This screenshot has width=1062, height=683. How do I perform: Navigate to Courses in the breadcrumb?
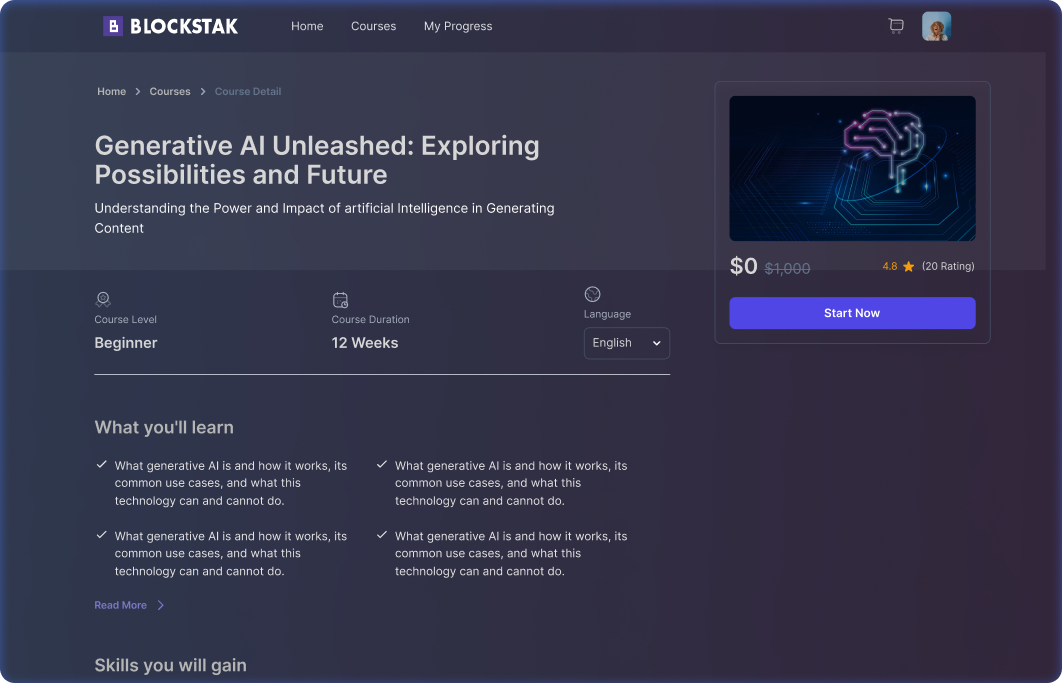[170, 92]
